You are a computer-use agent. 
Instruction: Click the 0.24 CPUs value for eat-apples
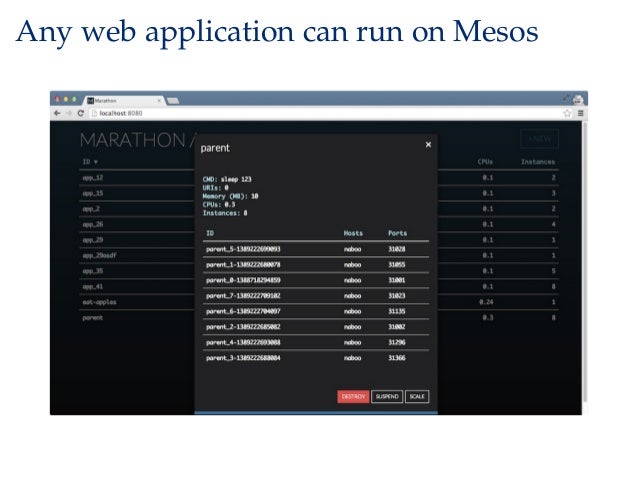click(486, 302)
